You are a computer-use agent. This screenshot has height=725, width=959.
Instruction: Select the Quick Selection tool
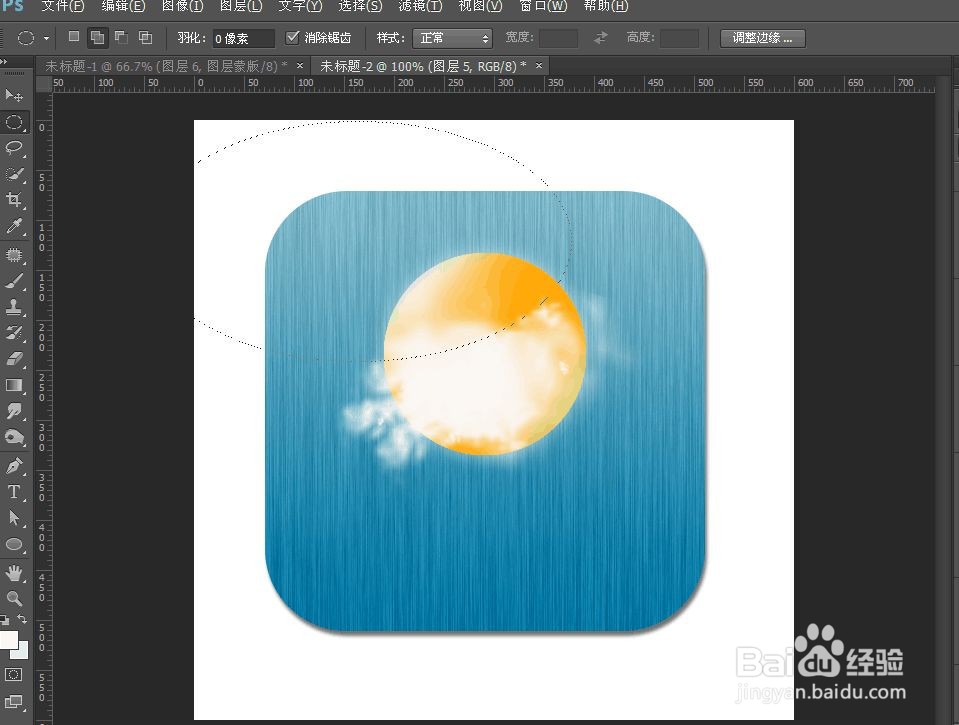[x=13, y=174]
